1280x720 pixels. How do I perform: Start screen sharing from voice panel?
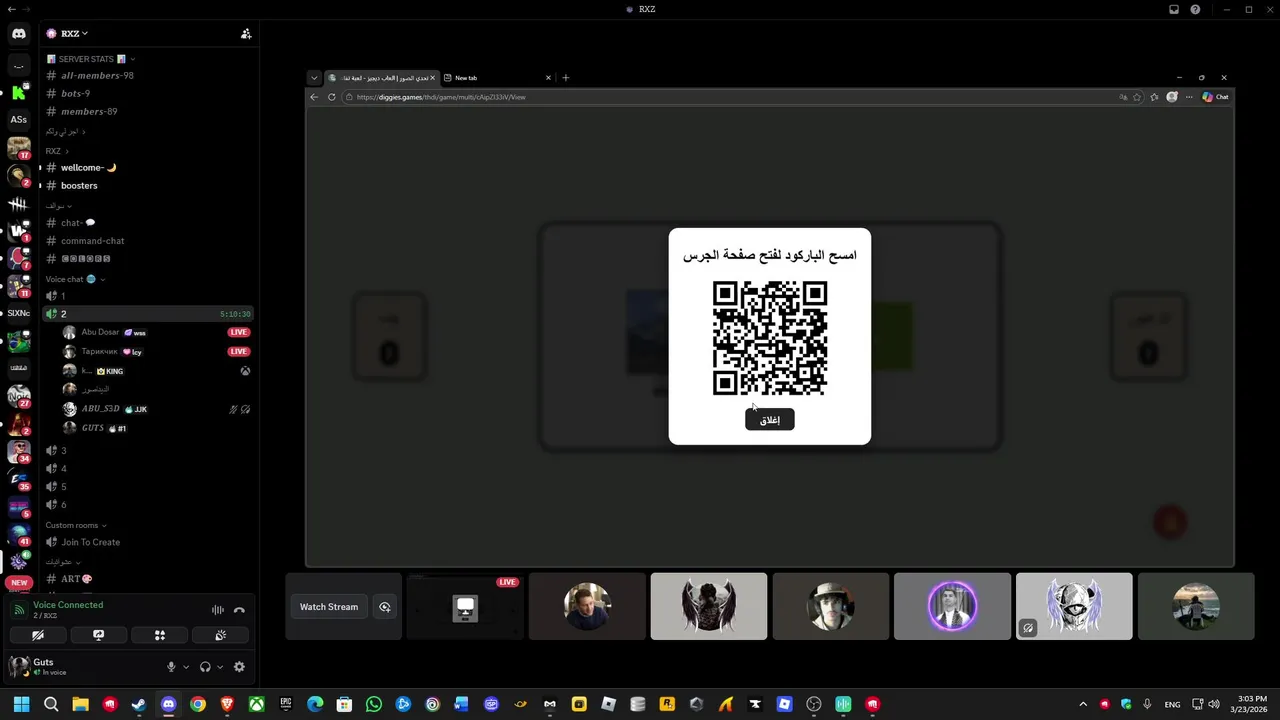[x=98, y=635]
